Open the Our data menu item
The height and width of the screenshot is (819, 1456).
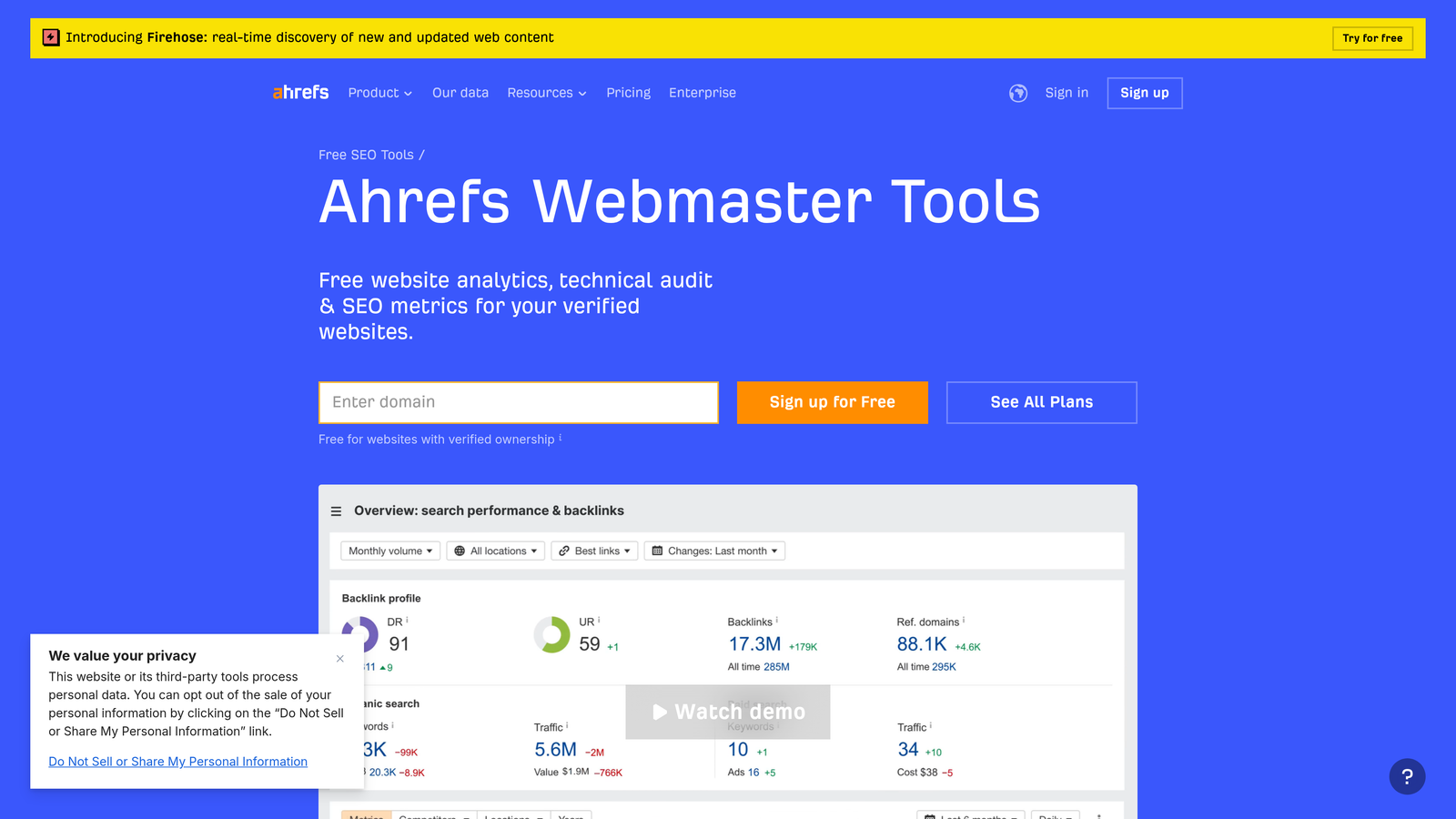(460, 93)
